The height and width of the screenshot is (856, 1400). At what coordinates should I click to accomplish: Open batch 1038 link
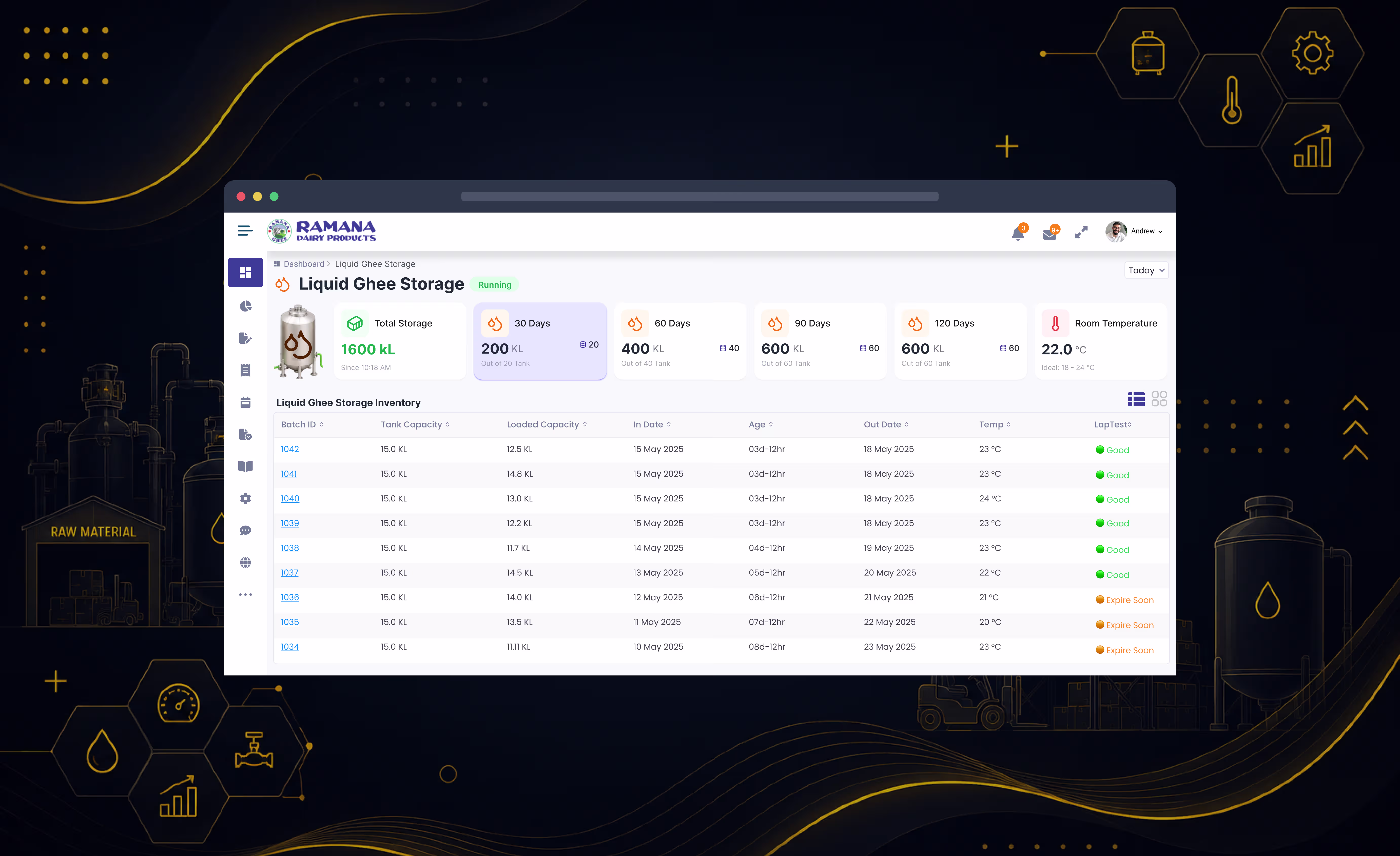coord(290,548)
